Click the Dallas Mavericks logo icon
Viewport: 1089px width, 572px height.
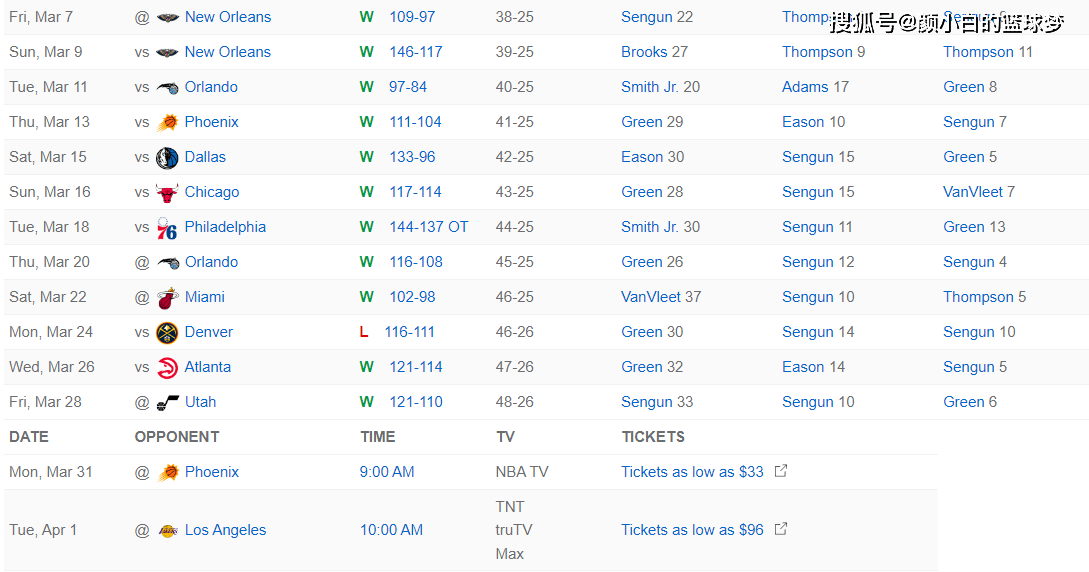(x=167, y=158)
